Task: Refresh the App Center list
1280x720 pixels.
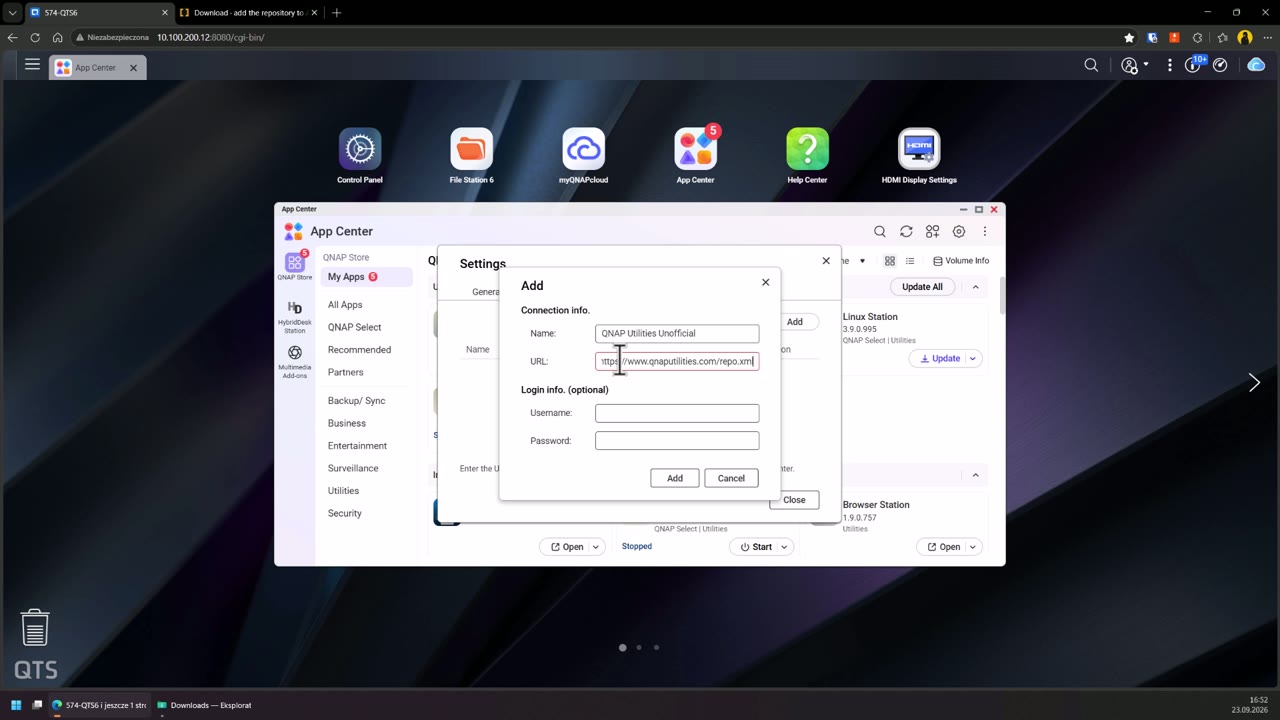Action: pyautogui.click(x=906, y=231)
